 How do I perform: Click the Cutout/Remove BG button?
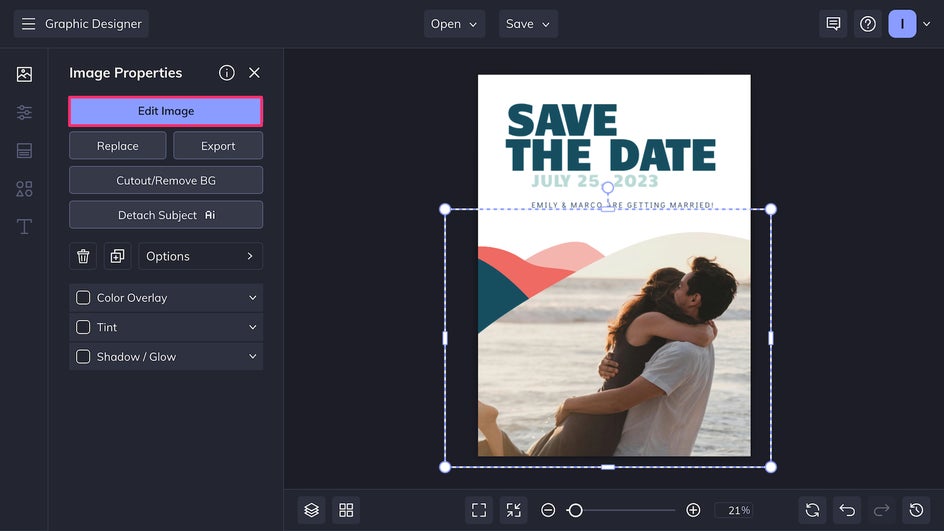(166, 181)
